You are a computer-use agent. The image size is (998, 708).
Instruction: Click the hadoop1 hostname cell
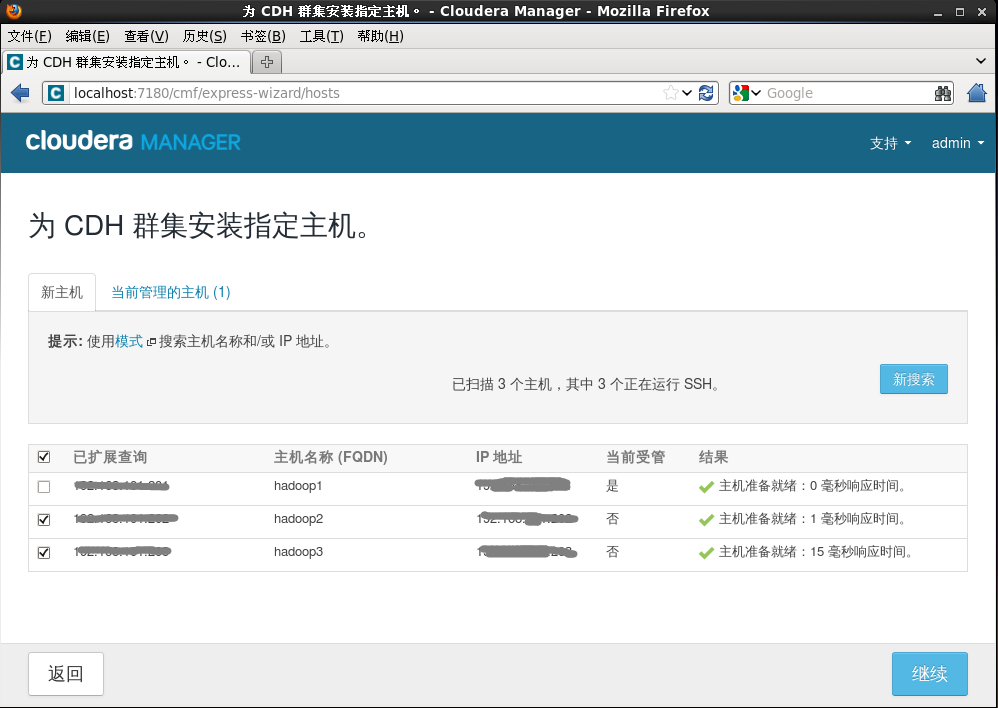coord(298,486)
